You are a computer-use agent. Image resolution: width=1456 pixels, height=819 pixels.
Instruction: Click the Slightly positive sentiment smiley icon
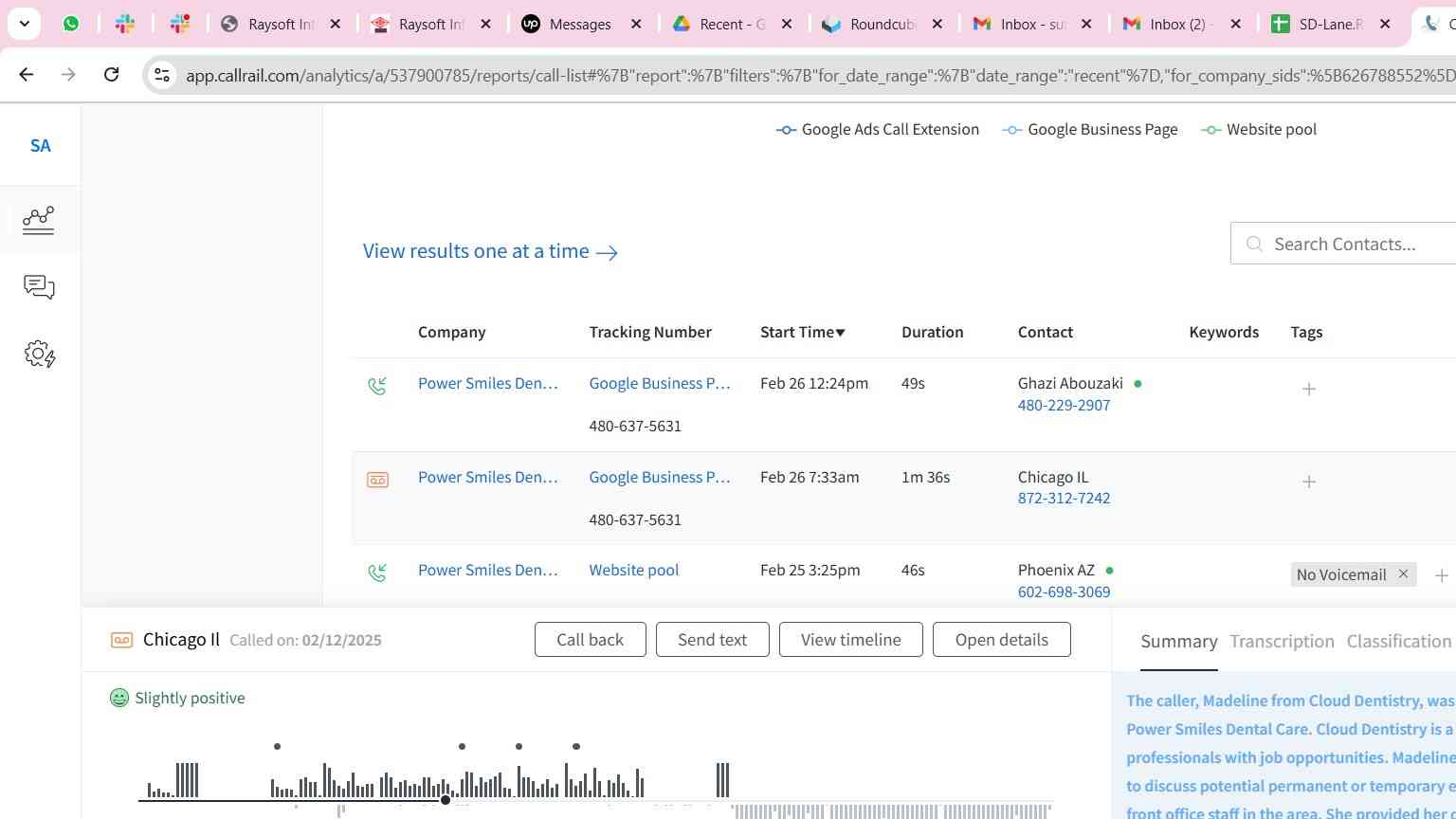[119, 698]
